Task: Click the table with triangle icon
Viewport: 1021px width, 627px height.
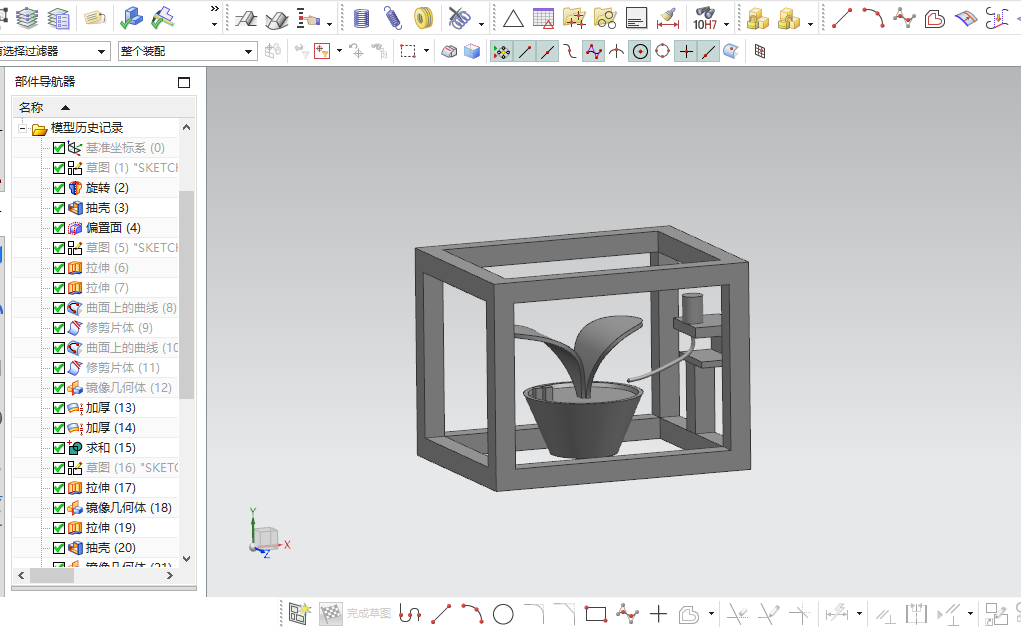Action: tap(543, 18)
